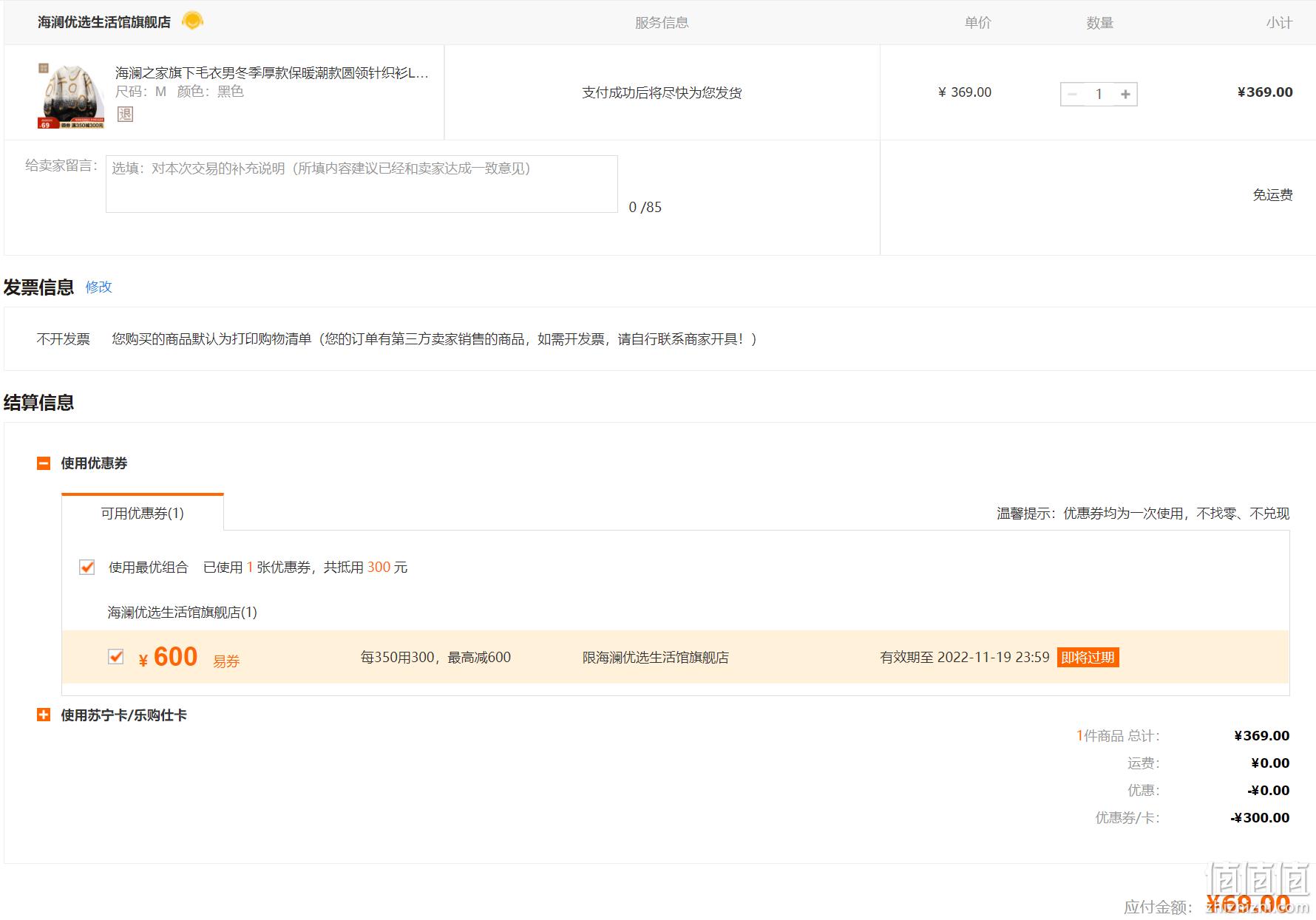
Task: Click the 即将过期 expiring-soon badge
Action: coord(1088,658)
